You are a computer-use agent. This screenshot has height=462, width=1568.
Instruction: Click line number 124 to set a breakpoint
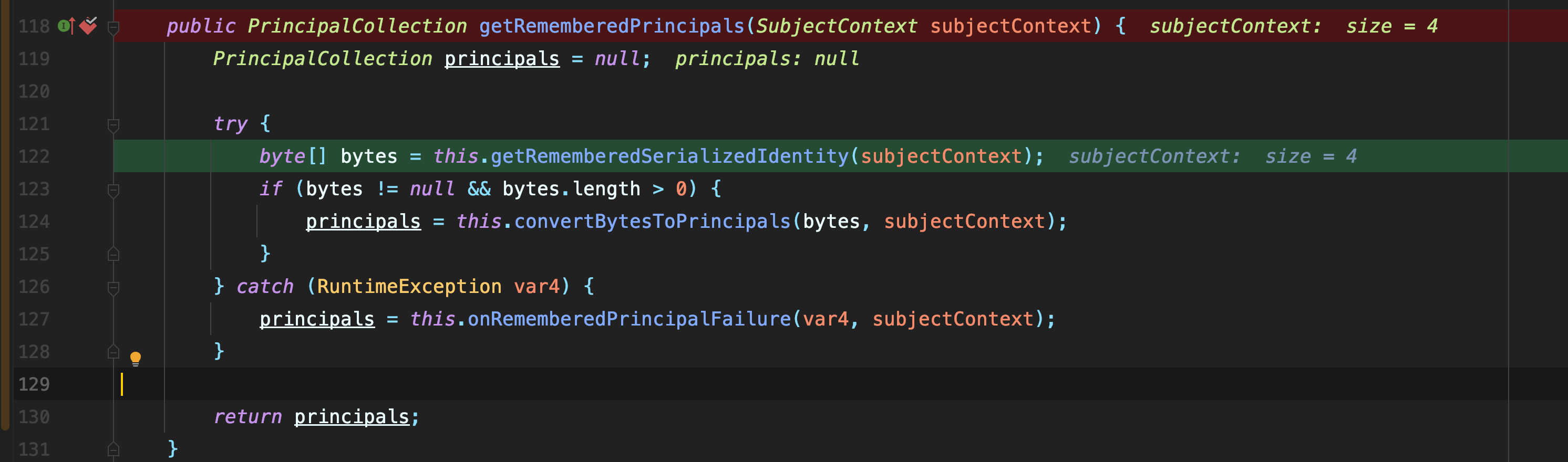click(34, 222)
